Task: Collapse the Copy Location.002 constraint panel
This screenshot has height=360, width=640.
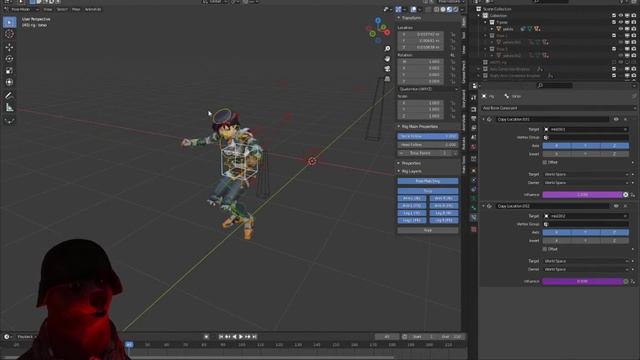Action: coord(484,206)
